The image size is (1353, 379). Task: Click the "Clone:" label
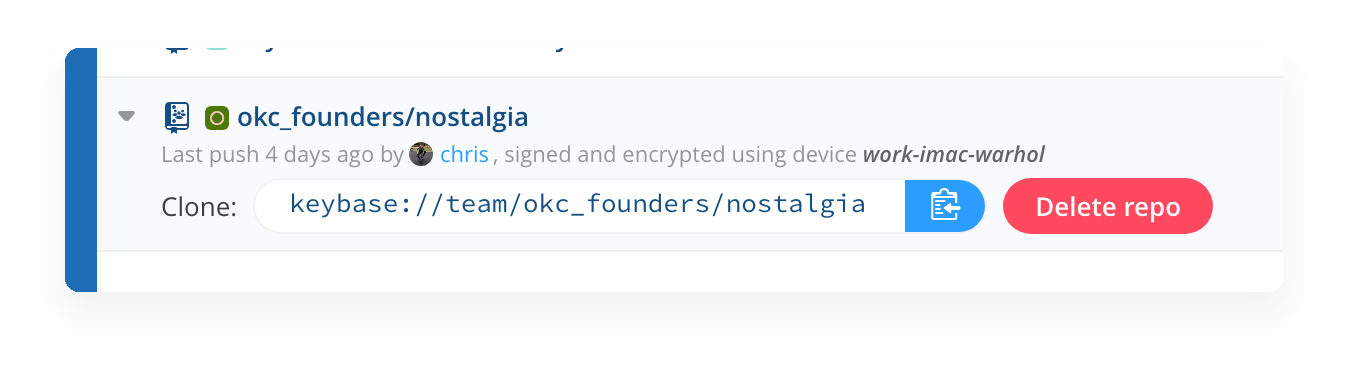pos(199,207)
